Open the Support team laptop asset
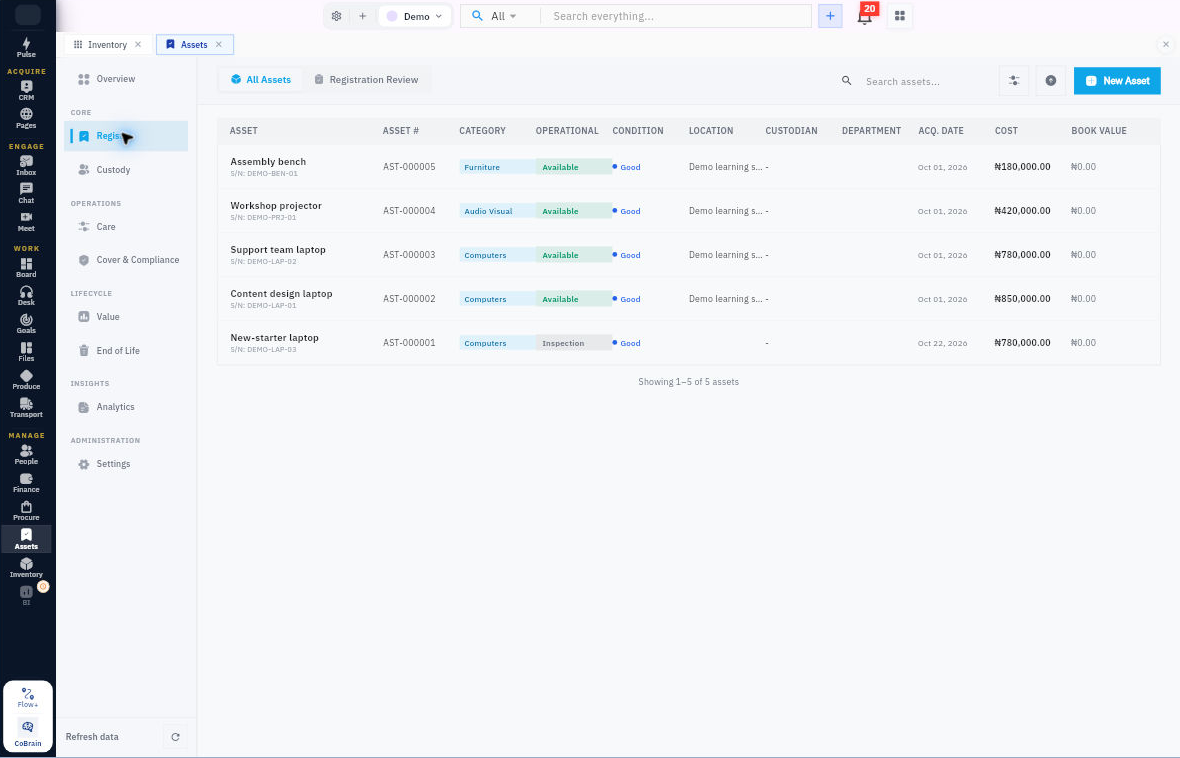Screen dimensions: 1180x758 (688, 255)
